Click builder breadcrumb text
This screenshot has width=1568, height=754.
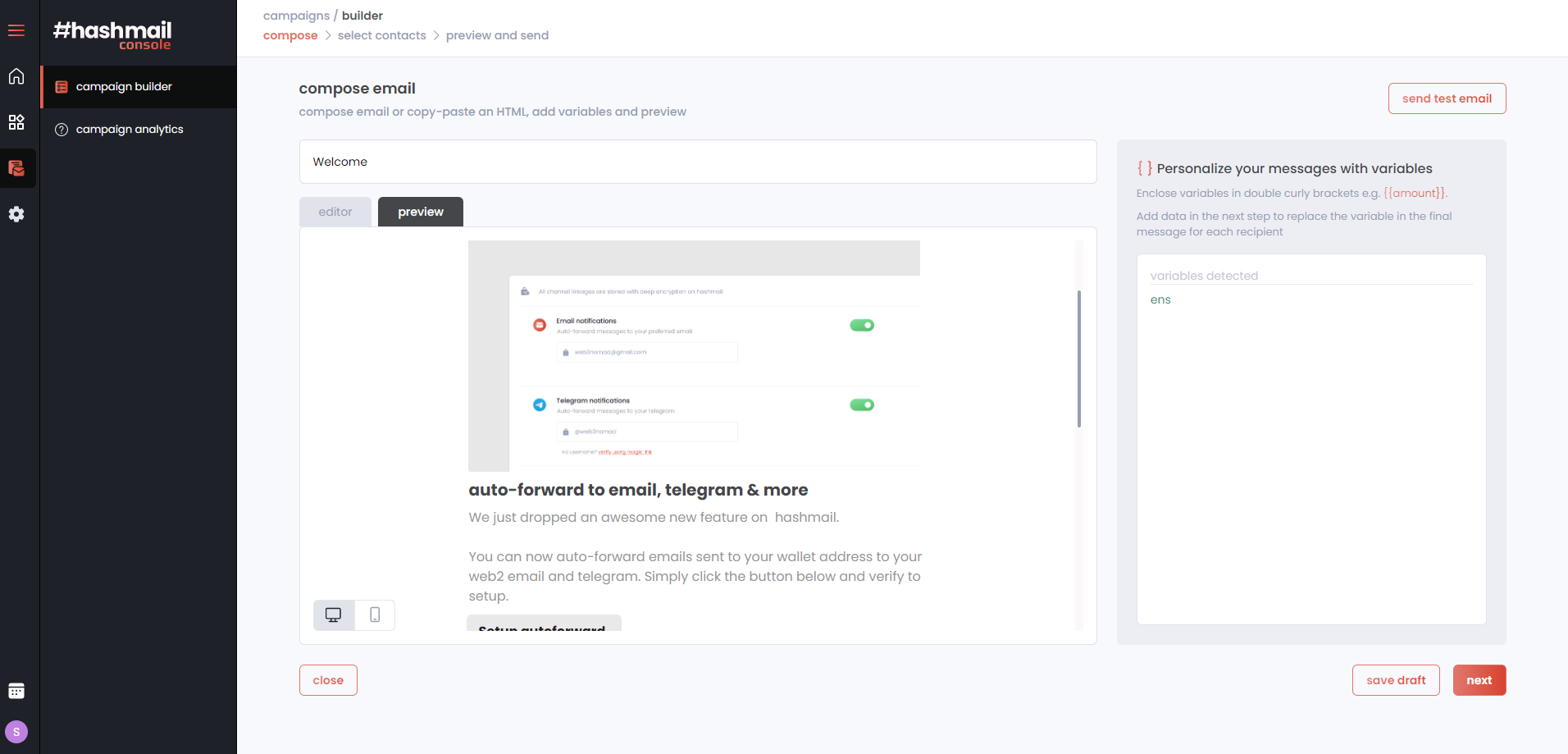coord(362,16)
